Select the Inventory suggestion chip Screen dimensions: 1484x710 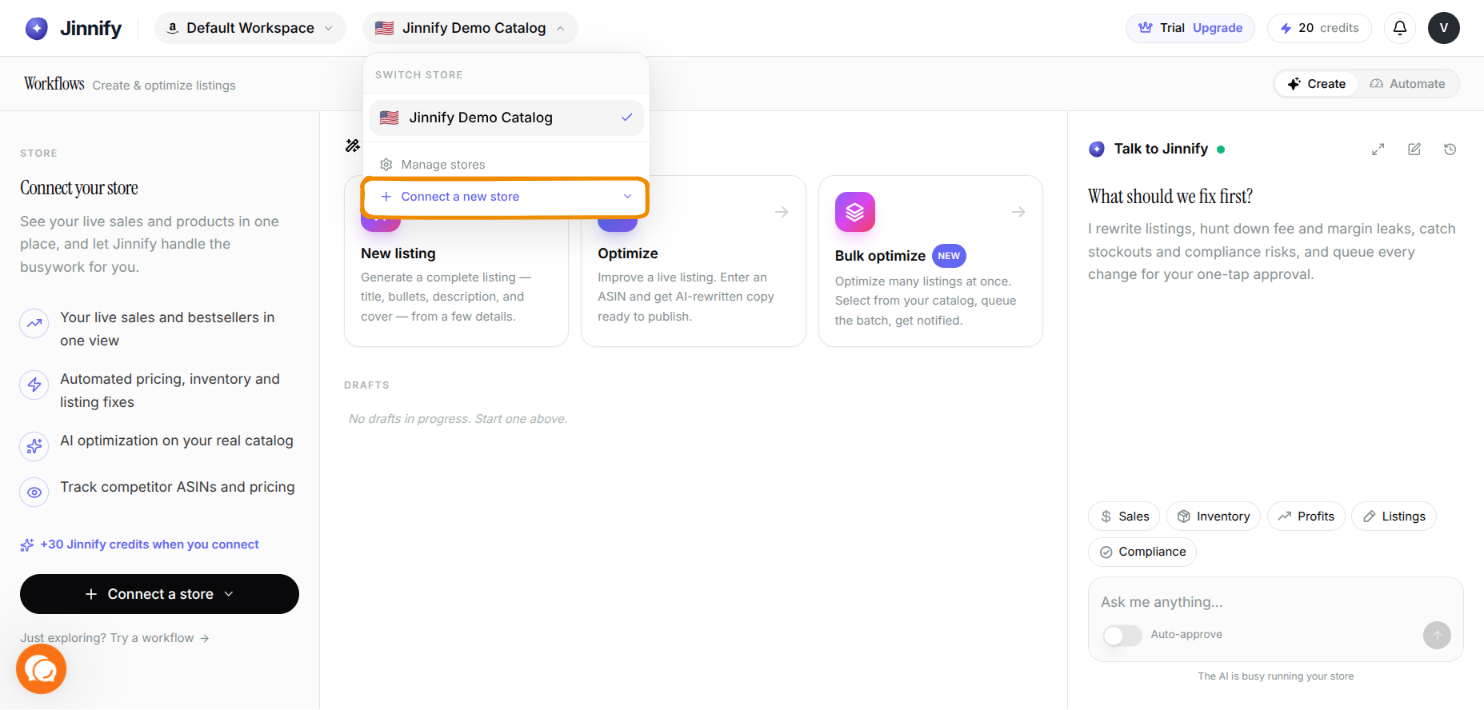tap(1214, 516)
